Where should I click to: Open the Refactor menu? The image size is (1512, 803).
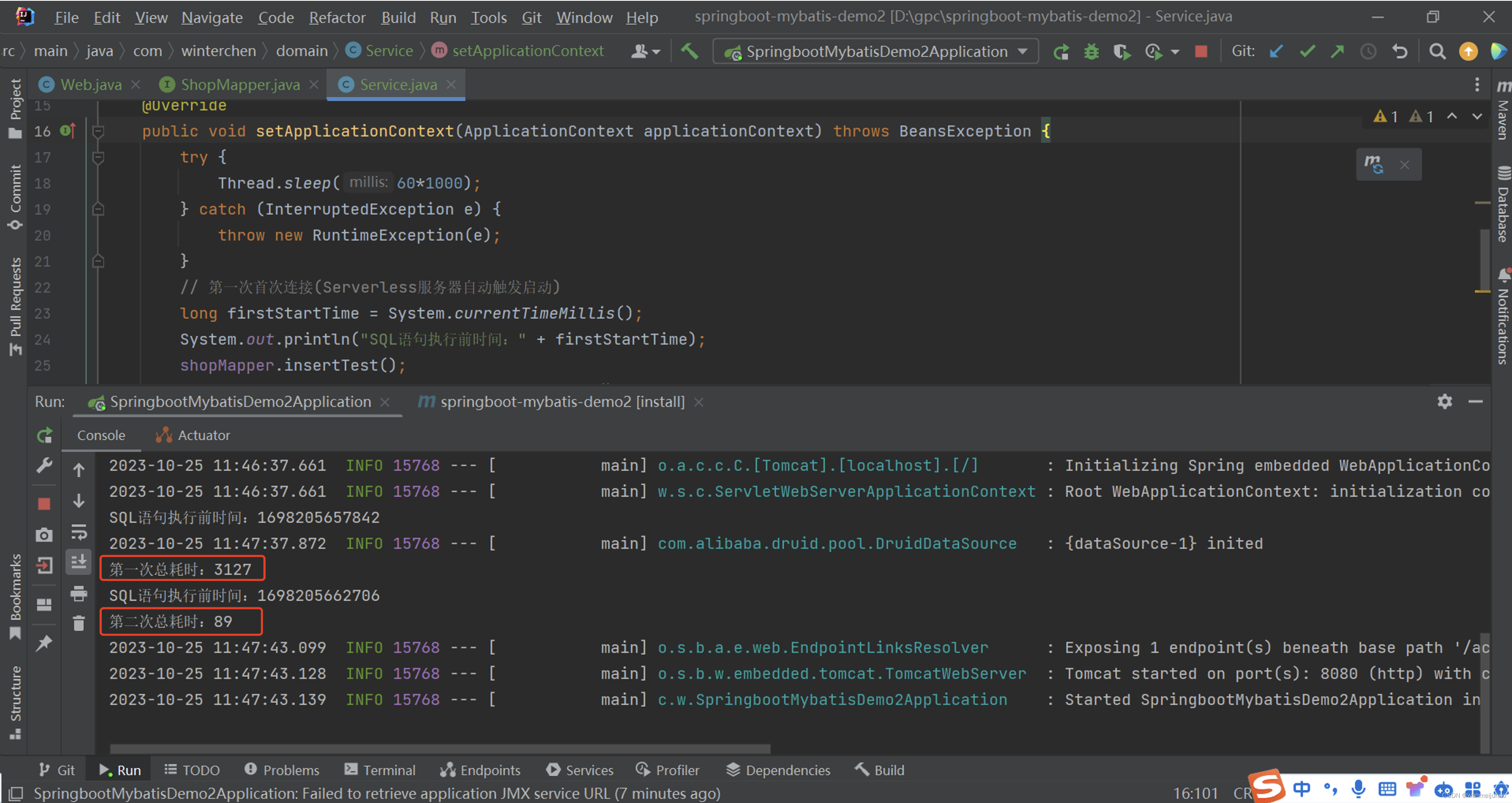pos(337,18)
